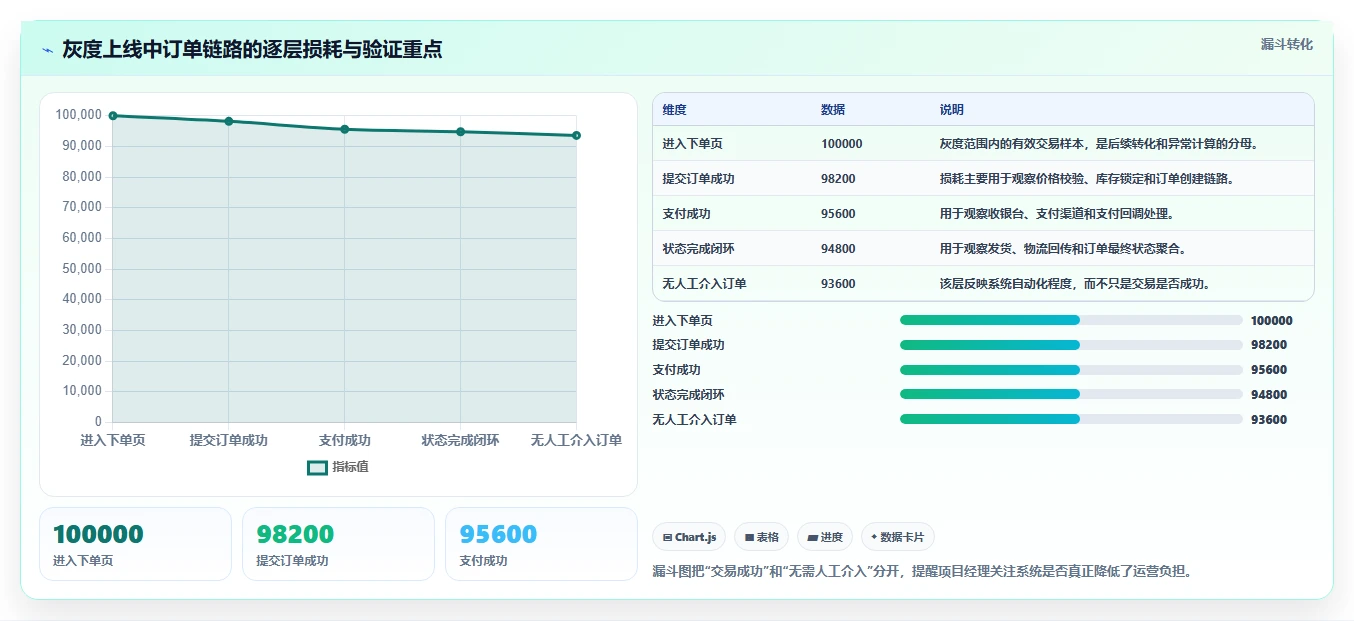1354x621 pixels.
Task: Click the 10,000 y-axis label on the chart
Action: [82, 391]
